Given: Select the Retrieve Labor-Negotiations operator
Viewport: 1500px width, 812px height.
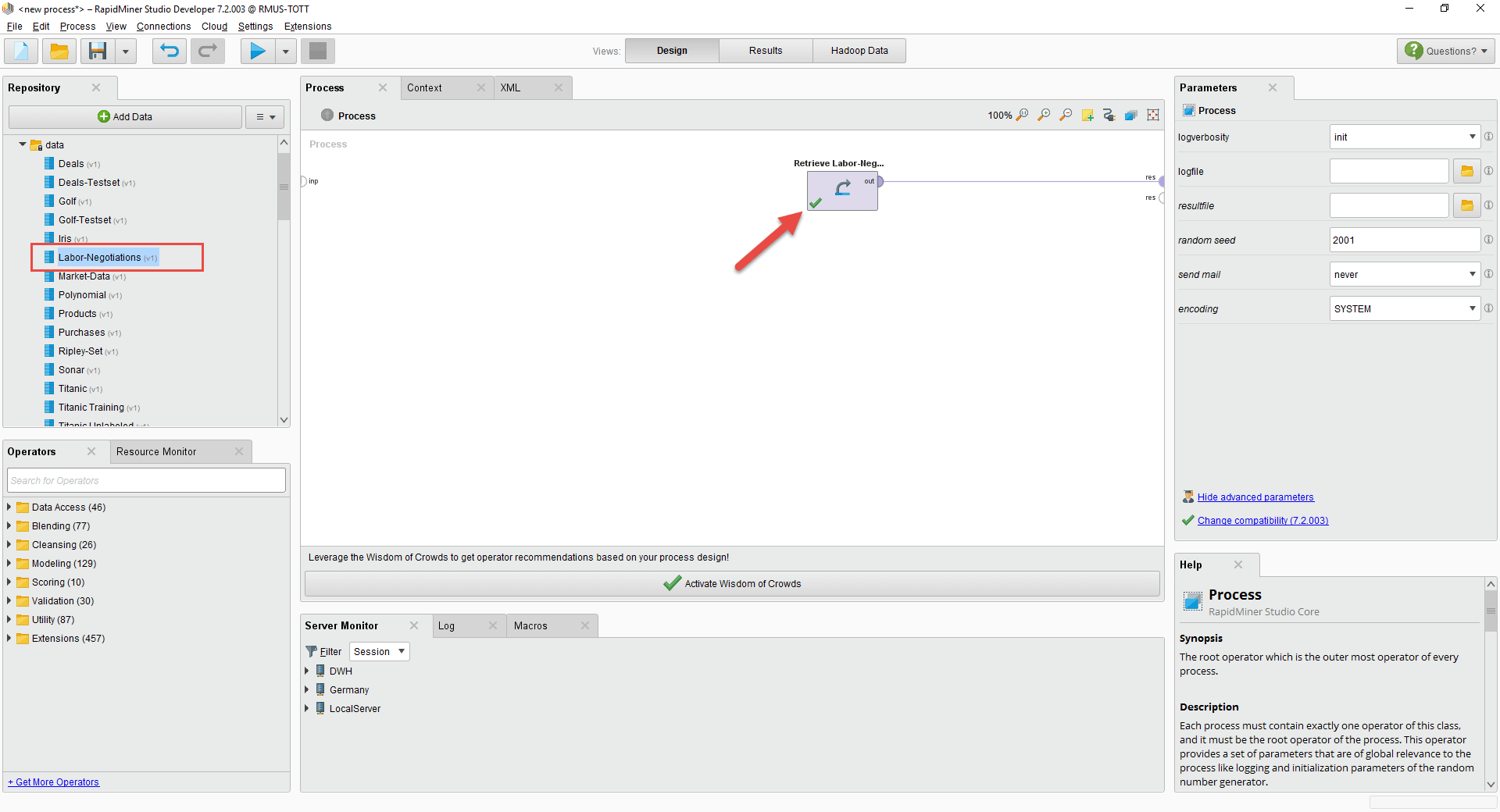Looking at the screenshot, I should click(842, 191).
